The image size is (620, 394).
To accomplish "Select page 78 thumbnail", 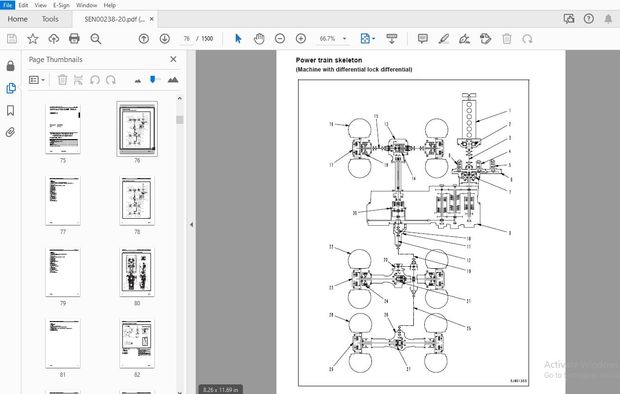I will click(137, 201).
